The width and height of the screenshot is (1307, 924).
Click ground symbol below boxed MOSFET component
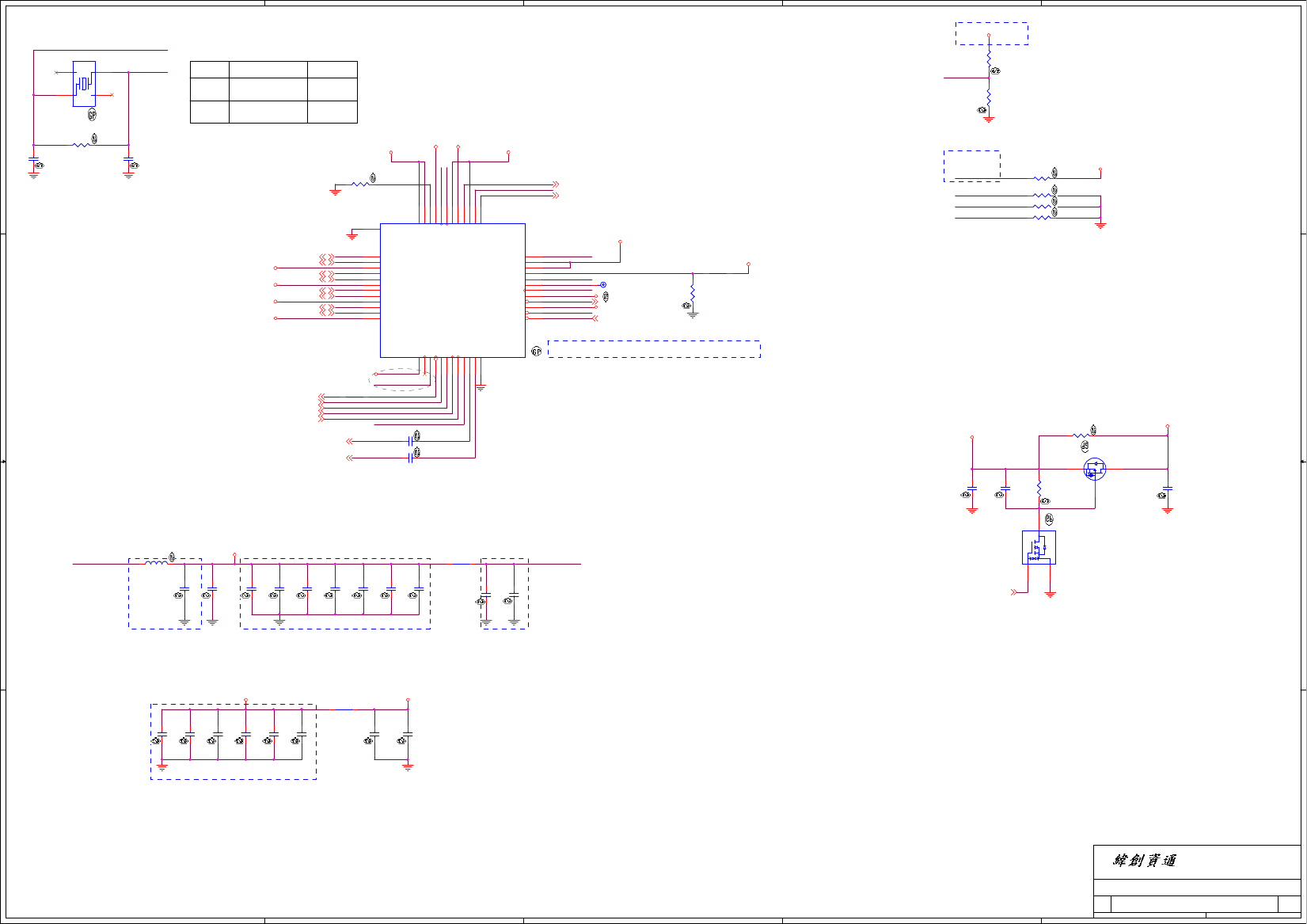point(1050,594)
